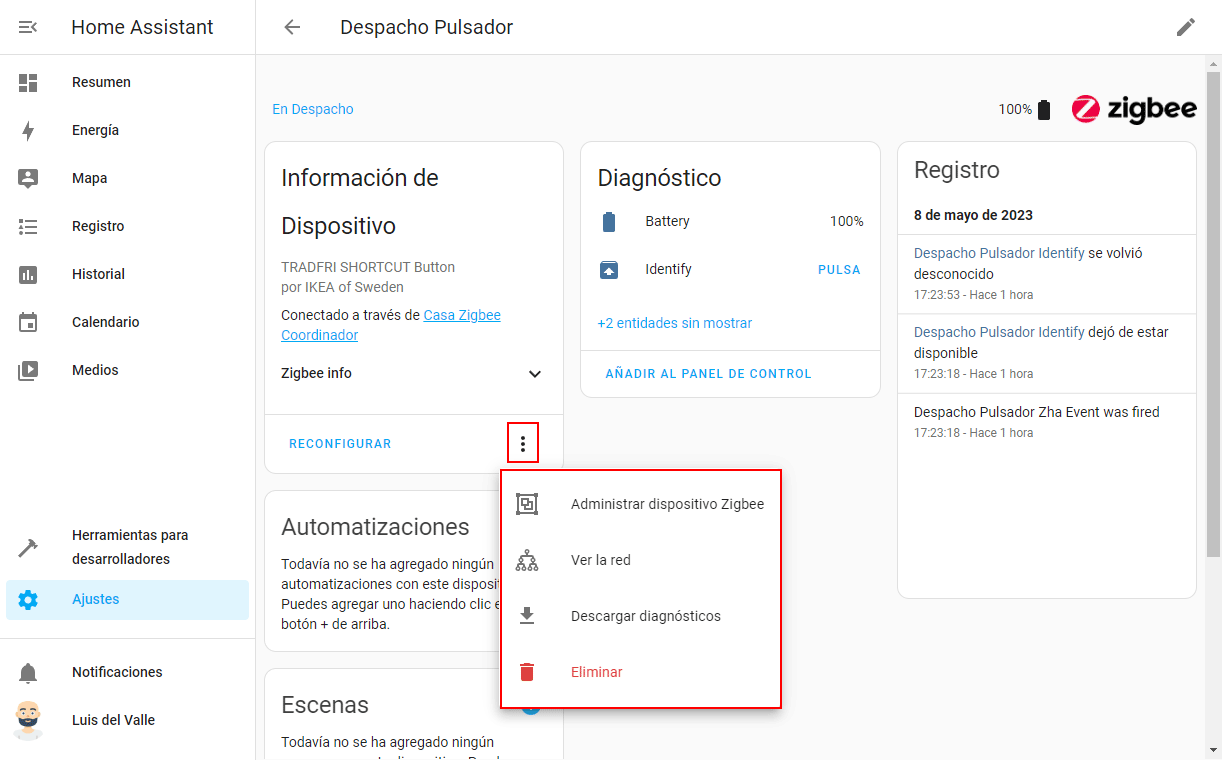Viewport: 1222px width, 760px height.
Task: Click the Herramientas para desarrolladores hammer icon
Action: coord(28,547)
